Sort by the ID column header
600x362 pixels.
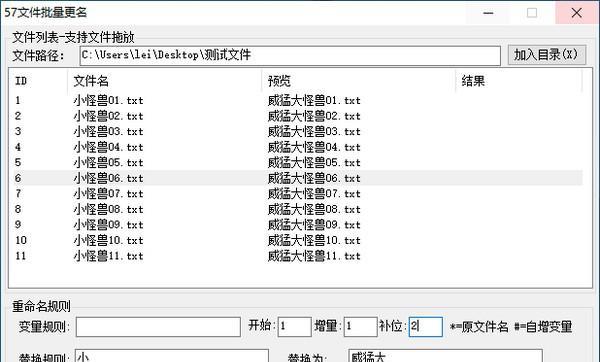[x=38, y=81]
